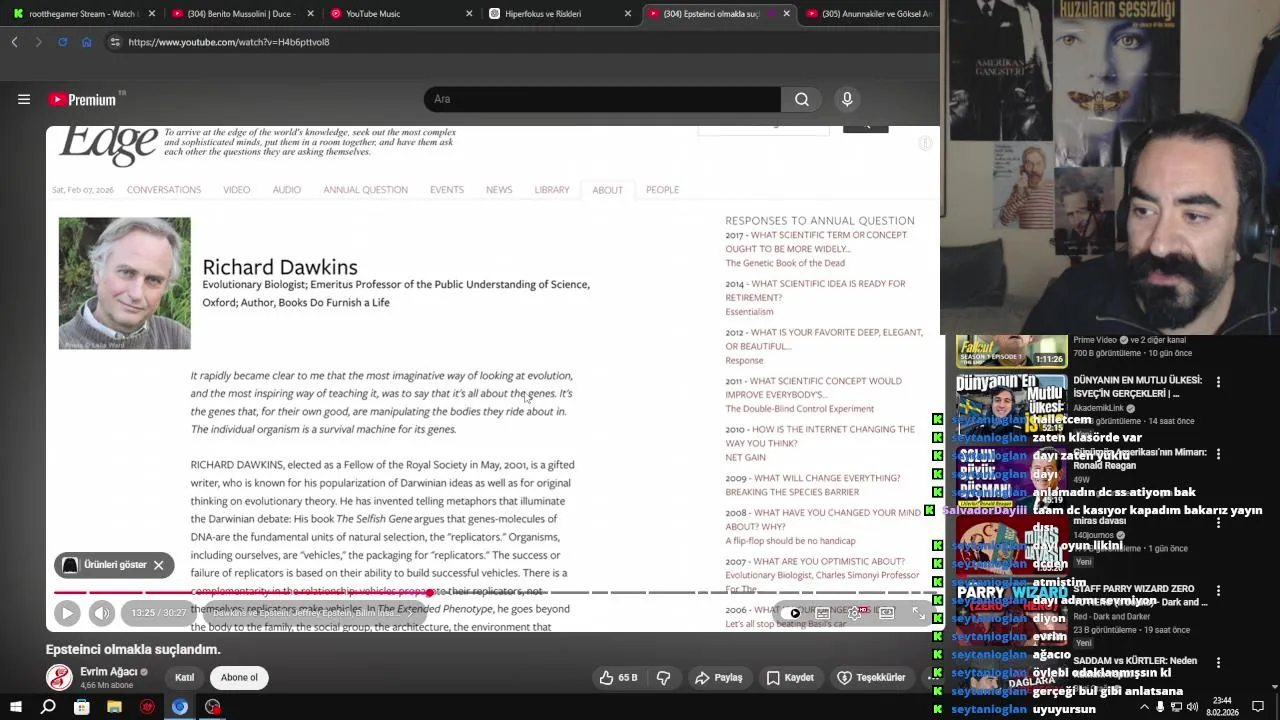Open options menu for DÜNYANIN EN MUTLU ÜLKESİ video

tap(1218, 382)
